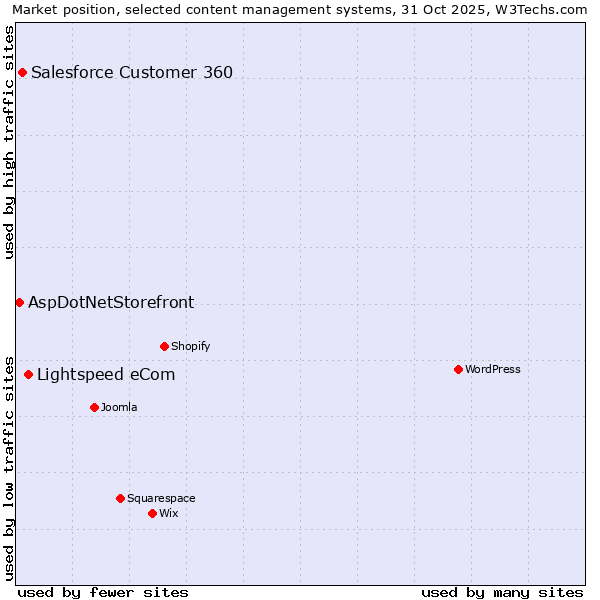Click the Joomla label text

click(119, 407)
